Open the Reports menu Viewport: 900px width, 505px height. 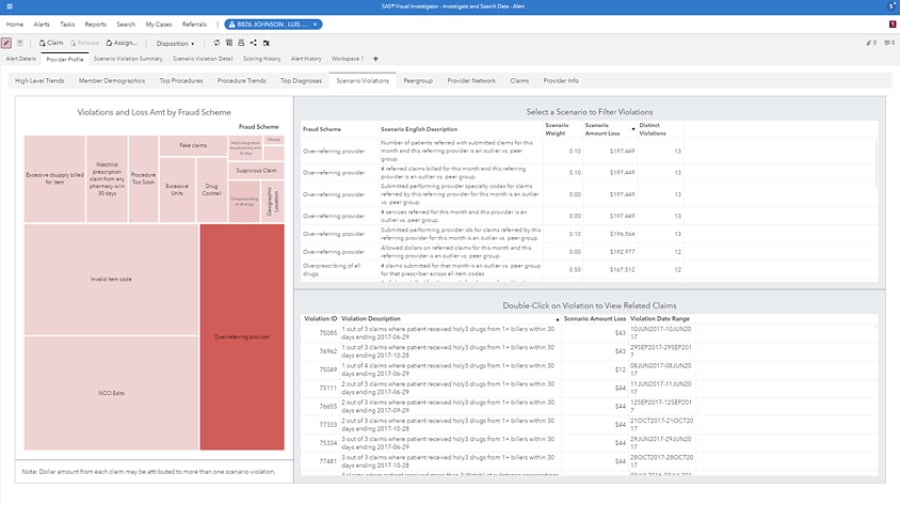(95, 24)
